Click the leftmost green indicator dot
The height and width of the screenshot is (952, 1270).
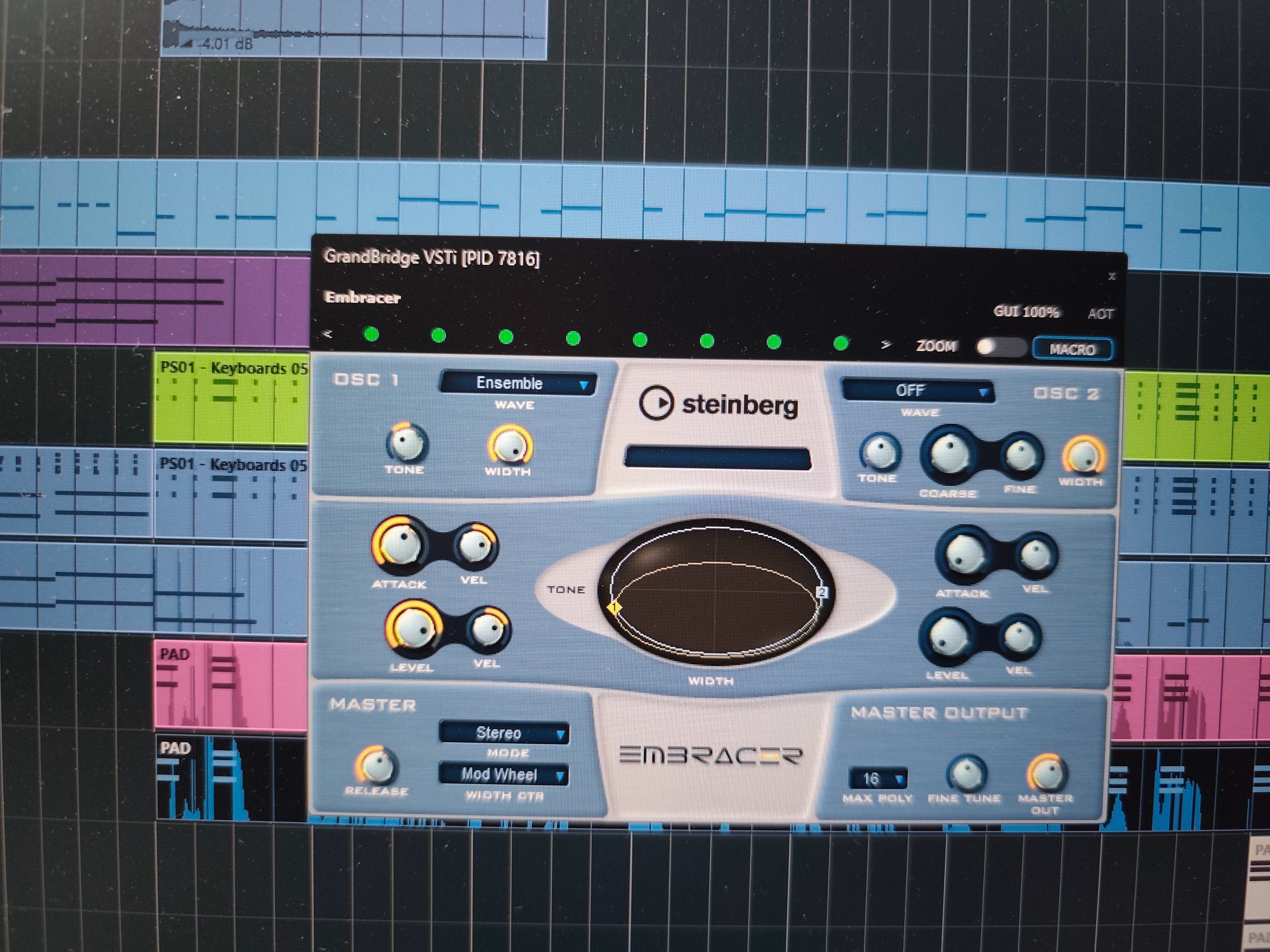tap(371, 334)
